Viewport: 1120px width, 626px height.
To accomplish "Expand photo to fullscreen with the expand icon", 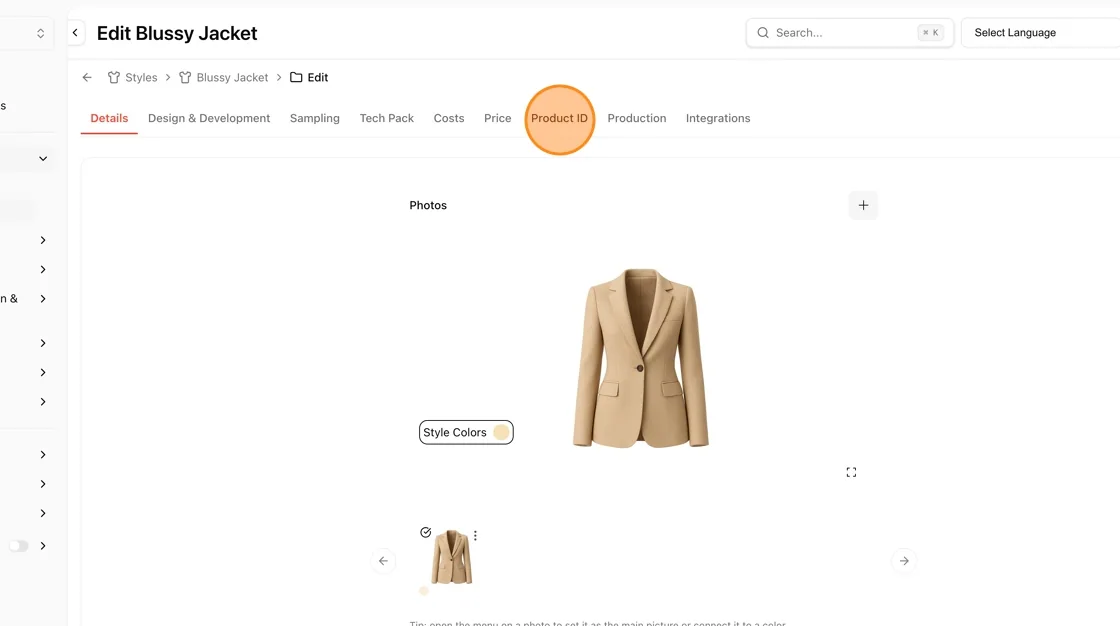I will [x=851, y=472].
